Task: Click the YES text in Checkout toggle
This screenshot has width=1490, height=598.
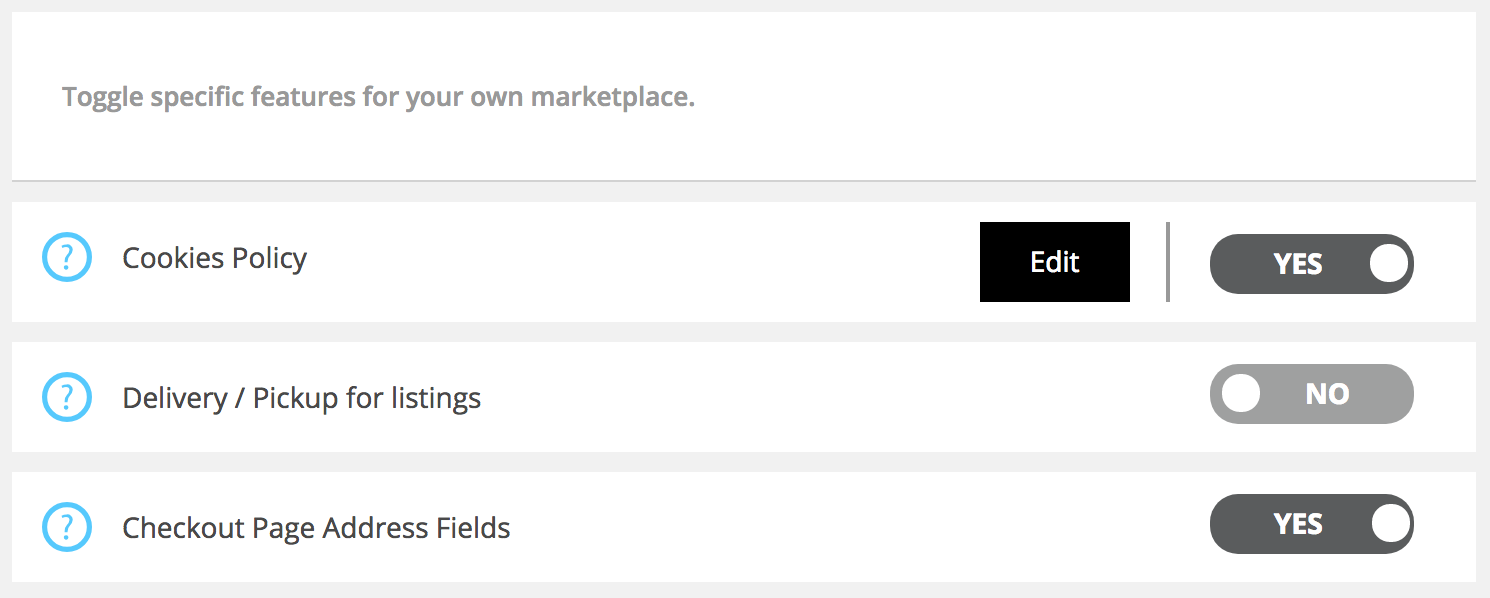Action: point(1298,524)
